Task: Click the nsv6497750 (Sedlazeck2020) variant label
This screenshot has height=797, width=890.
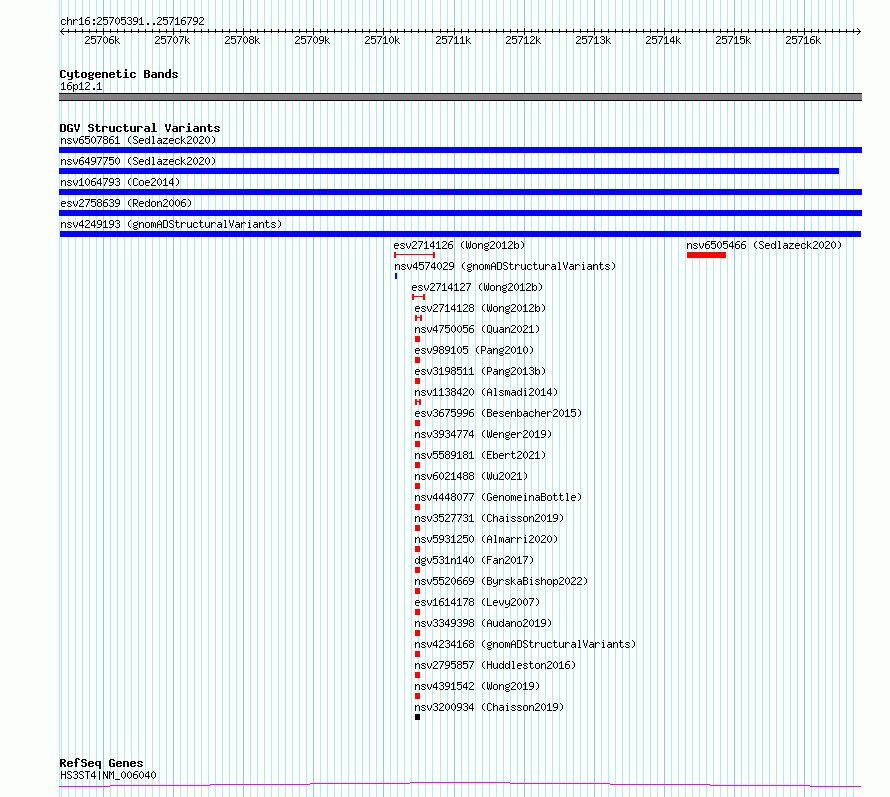Action: tap(138, 161)
